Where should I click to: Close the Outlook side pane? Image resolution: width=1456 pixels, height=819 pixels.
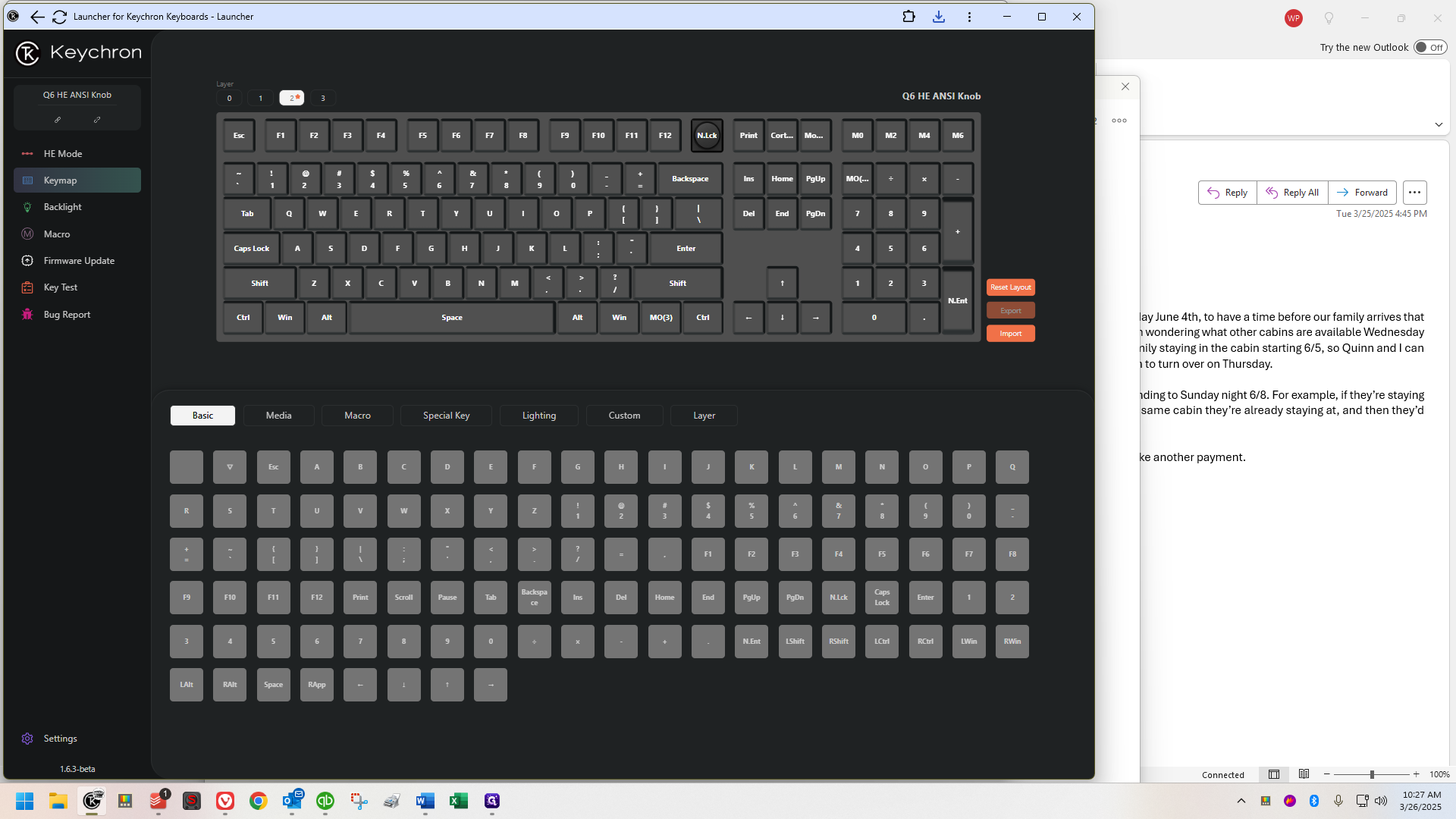[x=1125, y=86]
